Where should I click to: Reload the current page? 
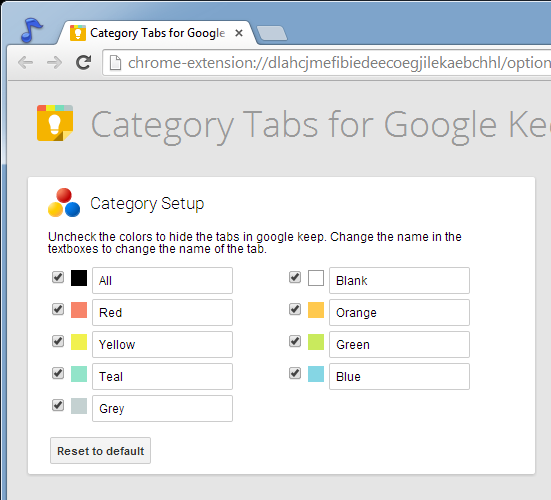tap(84, 63)
